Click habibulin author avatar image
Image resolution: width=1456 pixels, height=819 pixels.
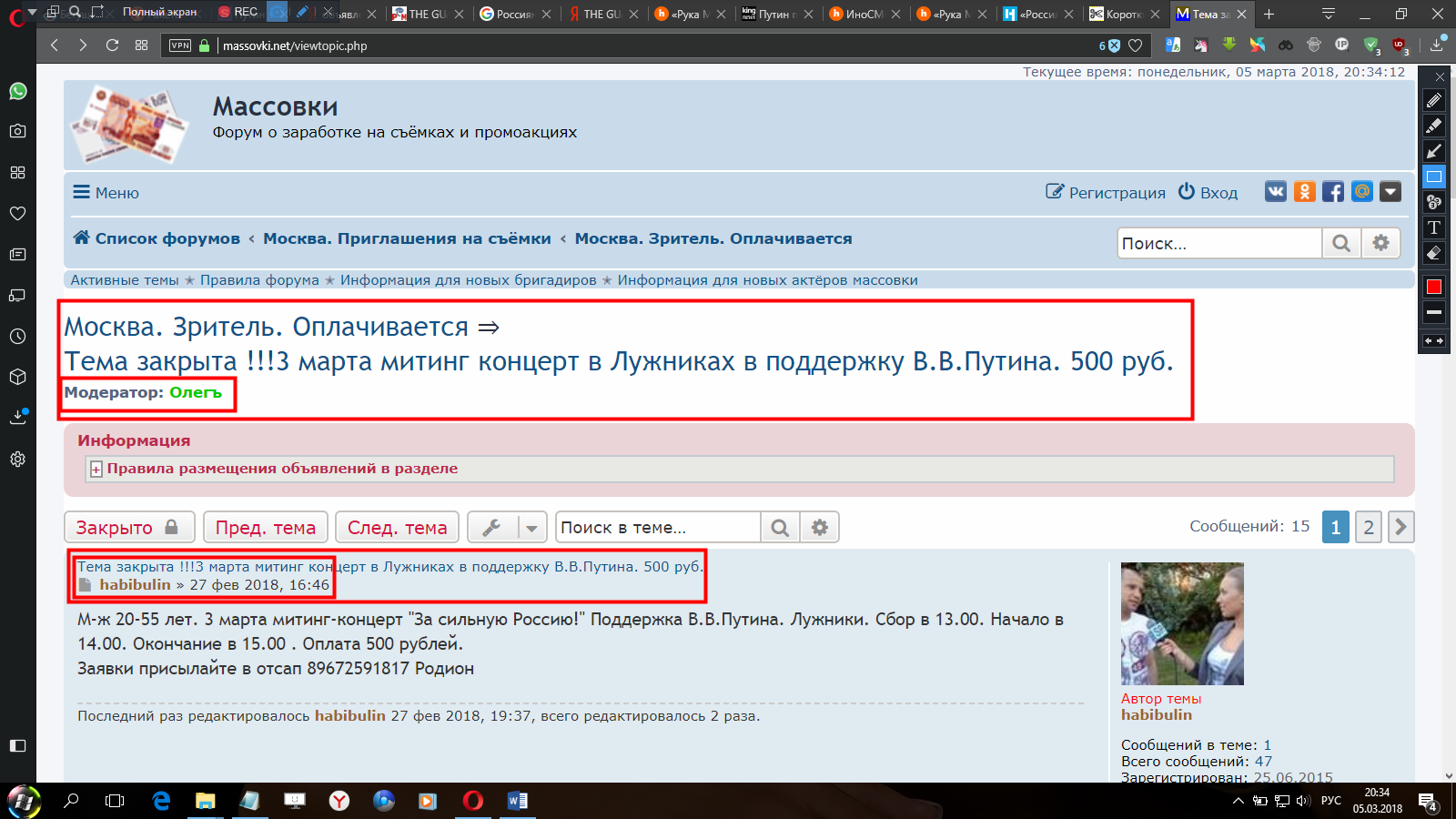pos(1182,623)
